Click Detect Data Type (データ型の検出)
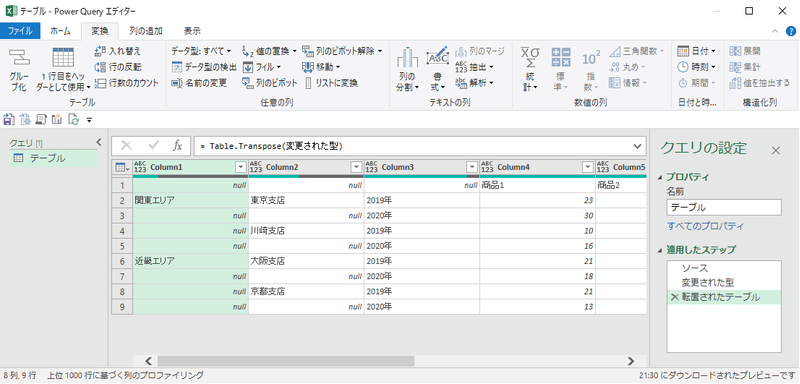Image resolution: width=800 pixels, height=384 pixels. pos(204,67)
